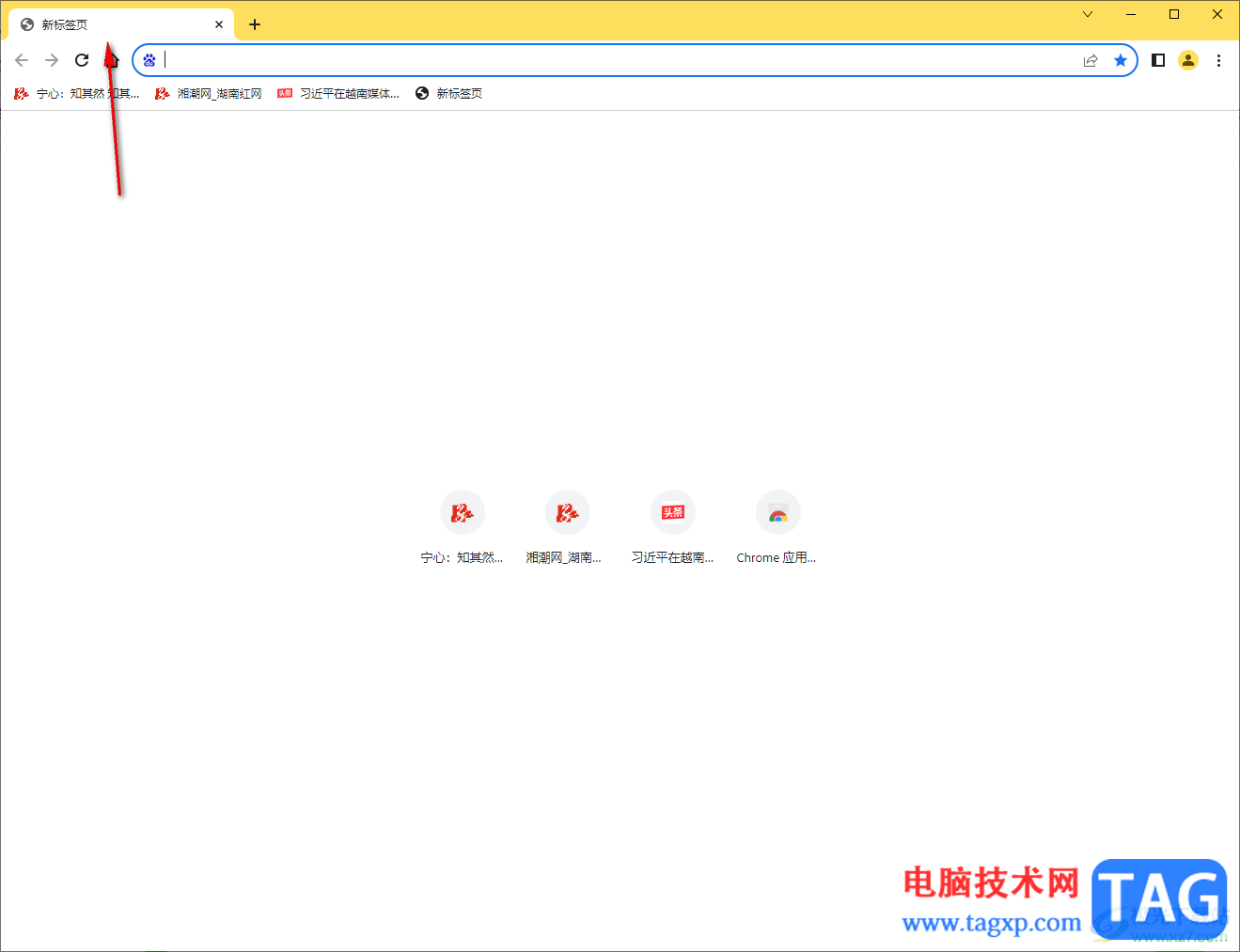This screenshot has height=952, width=1240.
Task: Open Chrome 应用 shortcut tile
Action: 777,528
